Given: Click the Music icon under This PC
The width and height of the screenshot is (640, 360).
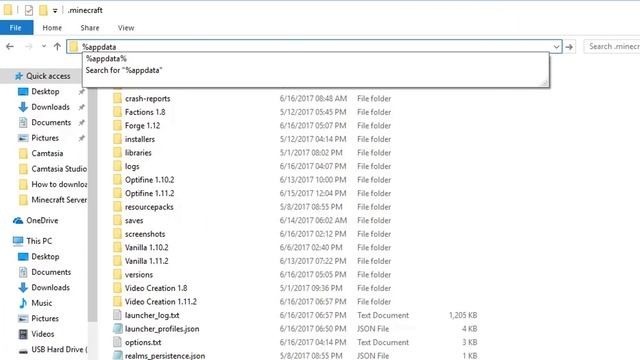Looking at the screenshot, I should pyautogui.click(x=23, y=303).
